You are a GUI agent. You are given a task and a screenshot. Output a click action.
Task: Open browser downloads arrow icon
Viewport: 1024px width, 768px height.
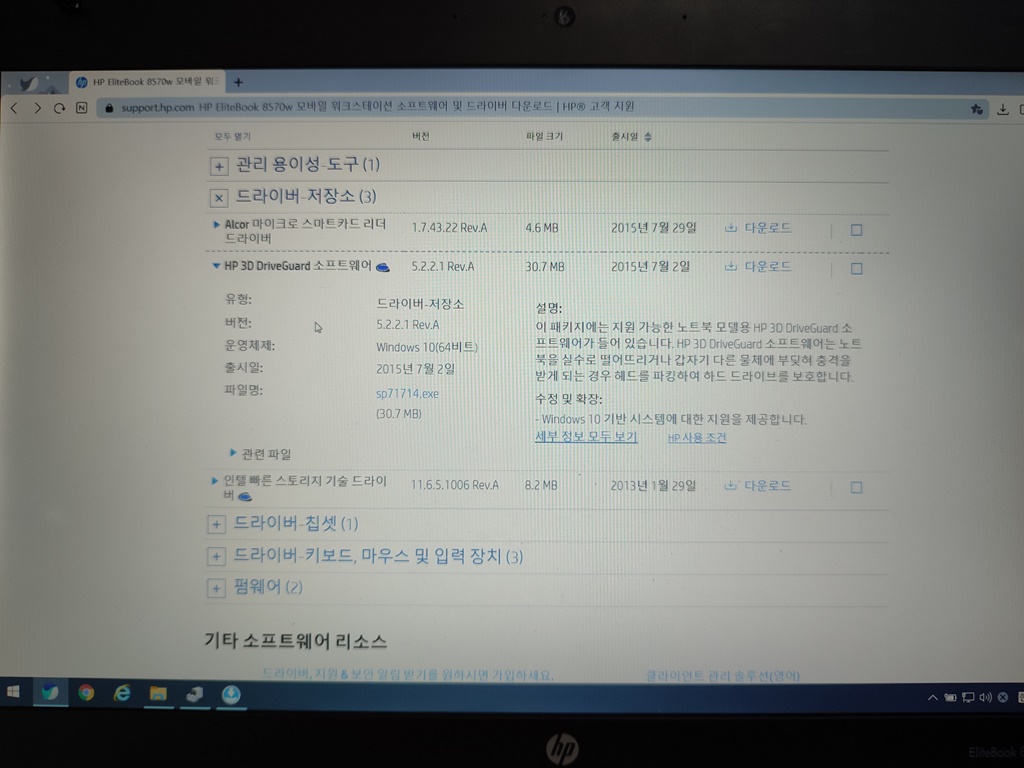point(1002,109)
